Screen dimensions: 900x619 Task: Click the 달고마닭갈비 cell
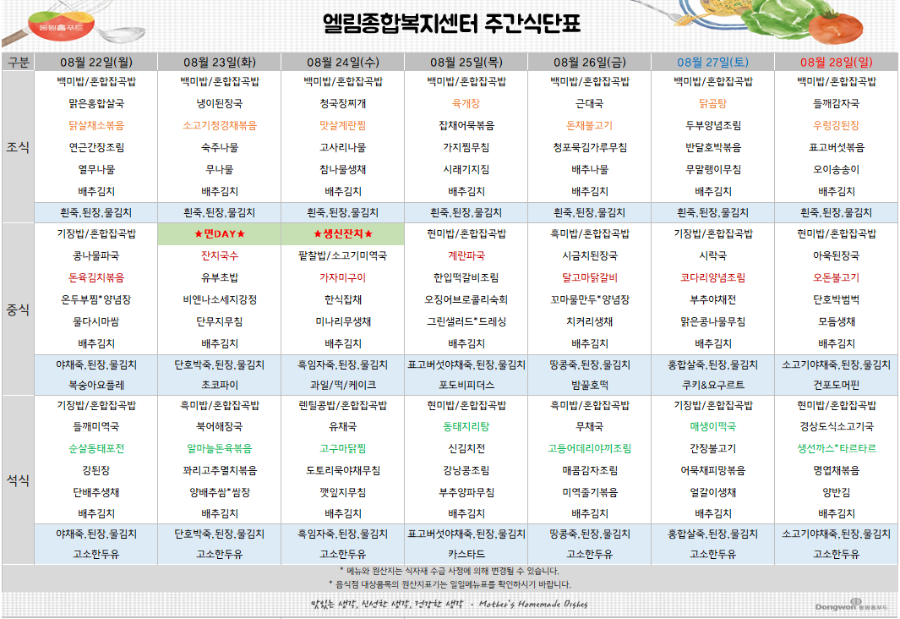[589, 277]
